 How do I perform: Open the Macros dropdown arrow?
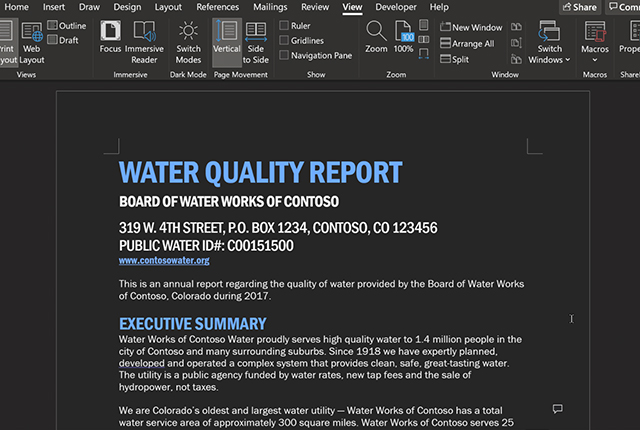click(595, 60)
